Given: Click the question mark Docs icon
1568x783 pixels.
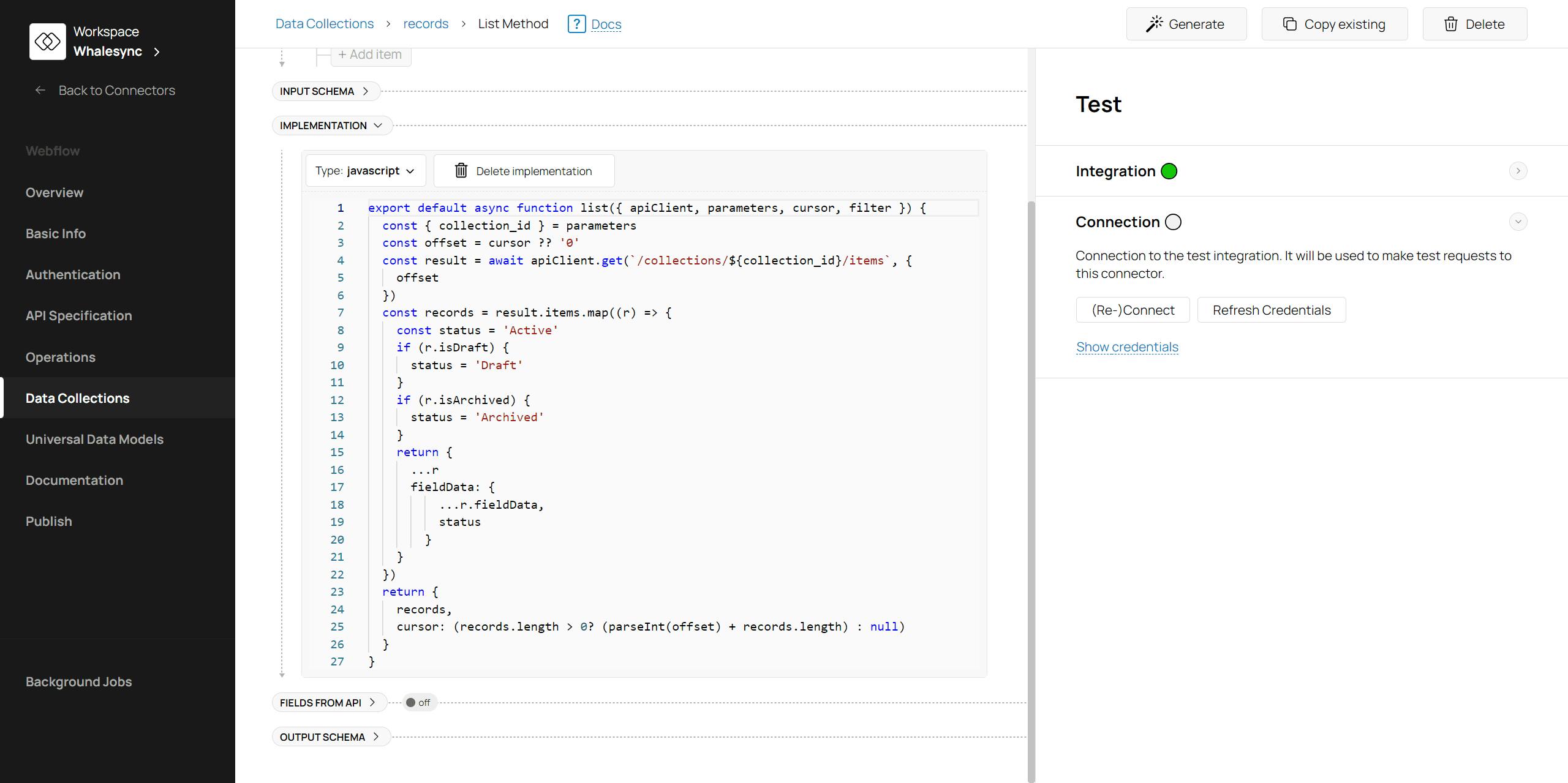Looking at the screenshot, I should (x=576, y=24).
